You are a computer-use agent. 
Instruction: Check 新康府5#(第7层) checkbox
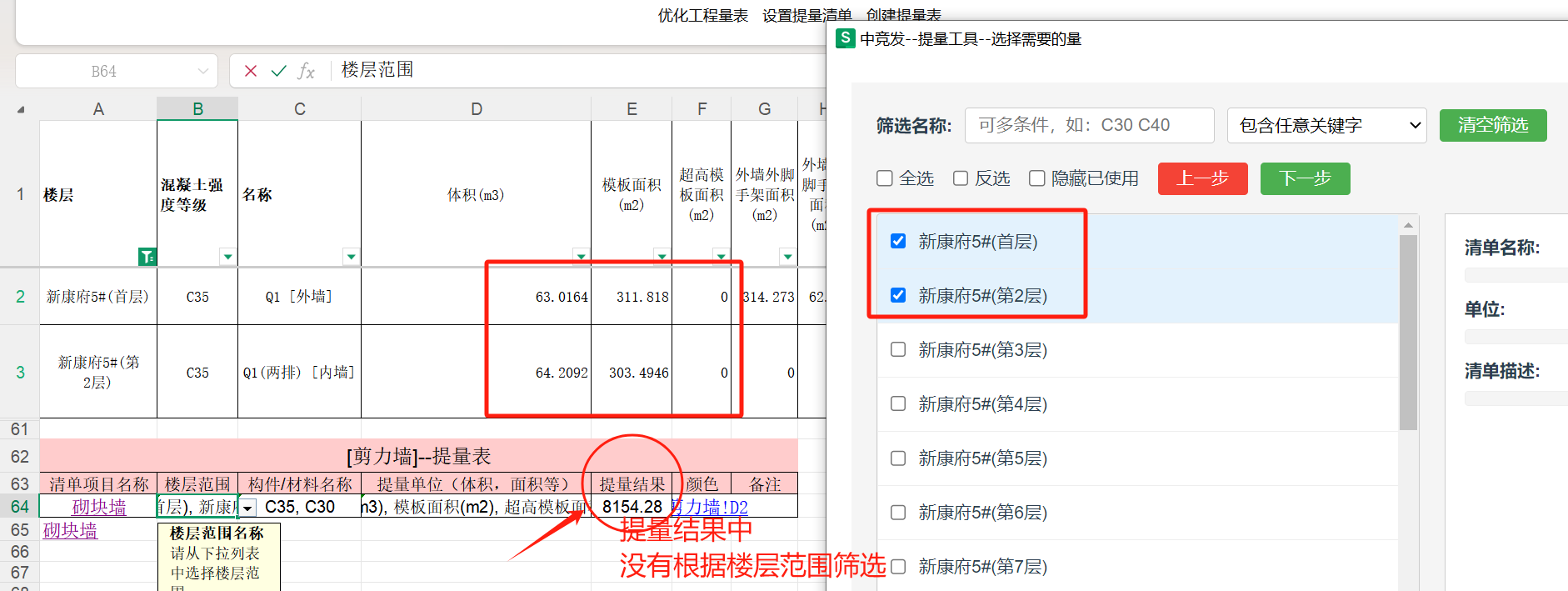(898, 566)
